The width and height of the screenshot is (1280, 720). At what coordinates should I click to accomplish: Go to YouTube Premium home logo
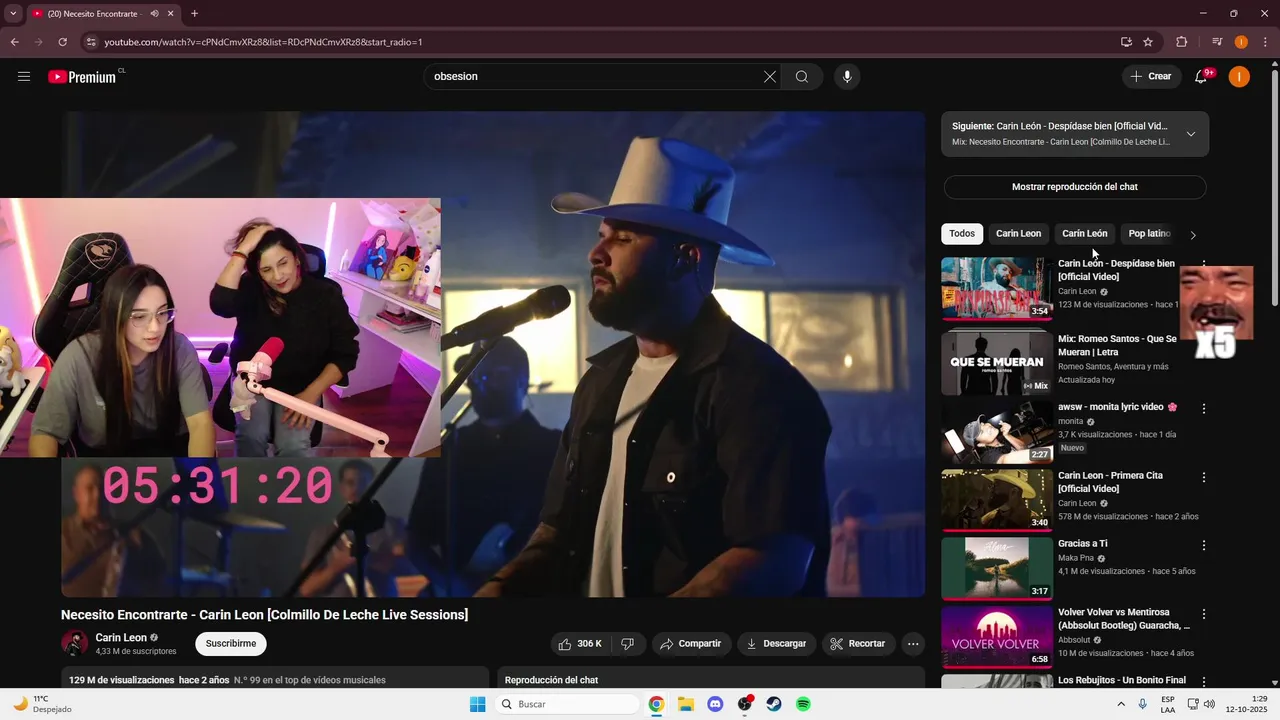click(84, 77)
